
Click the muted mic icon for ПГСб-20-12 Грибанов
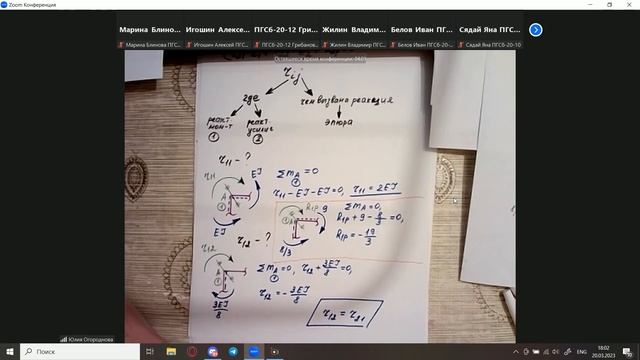pos(257,45)
